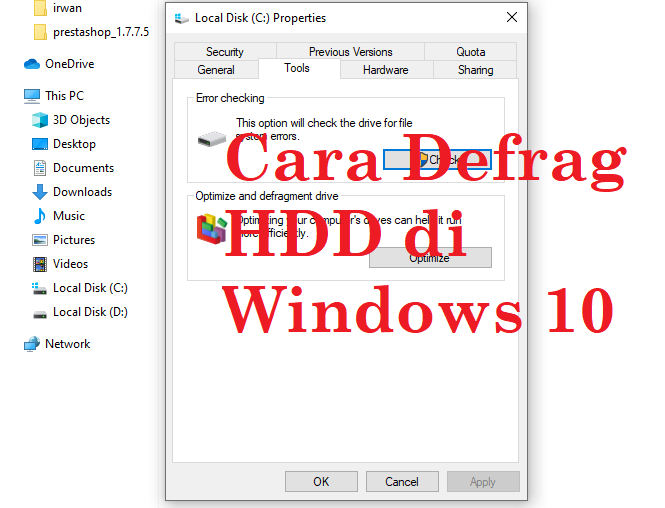
Task: Click the irwan folder icon
Action: click(40, 8)
